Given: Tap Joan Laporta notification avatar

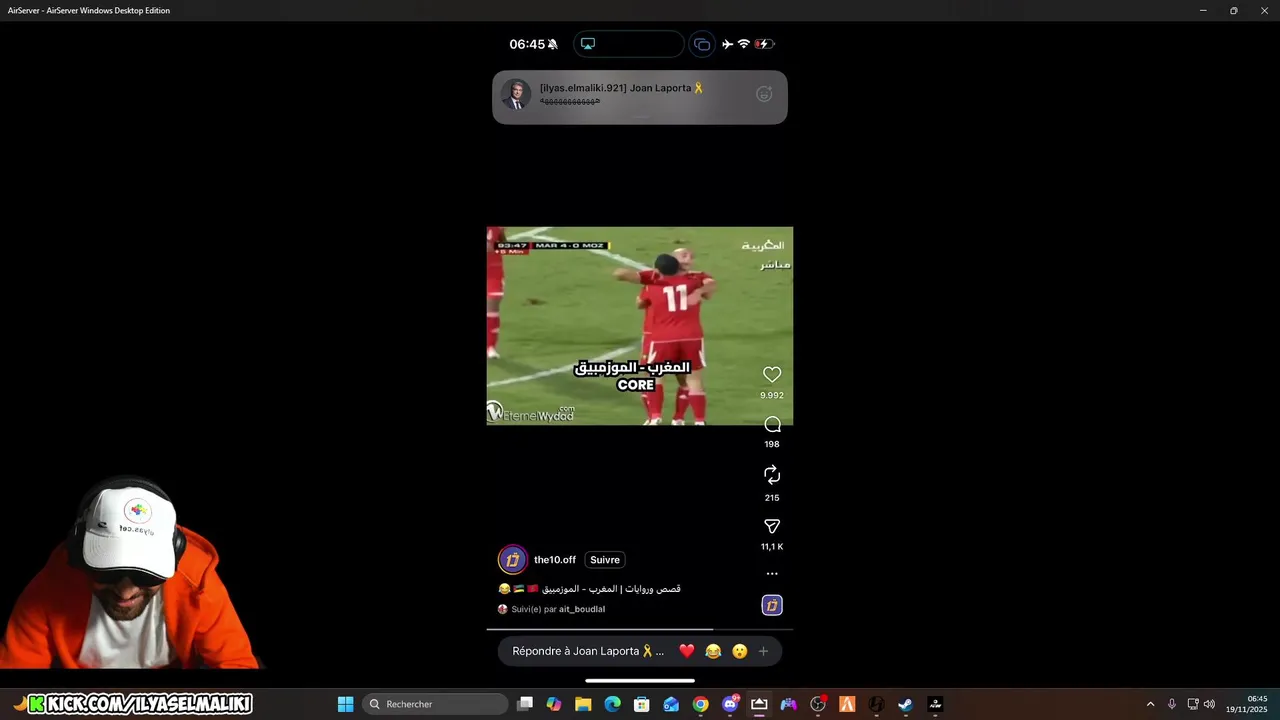Looking at the screenshot, I should tap(516, 95).
